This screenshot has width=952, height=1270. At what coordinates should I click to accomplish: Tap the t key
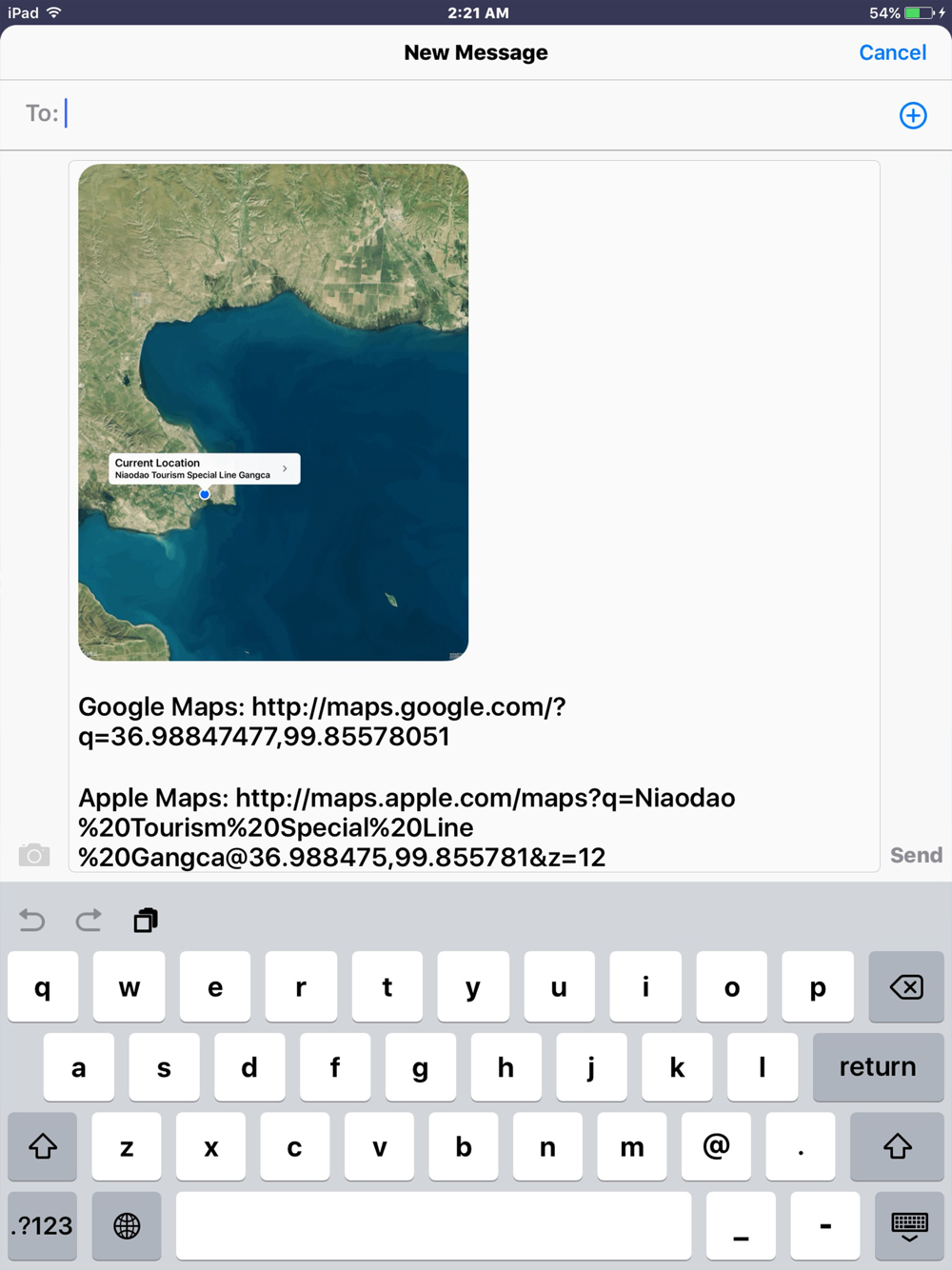[x=387, y=987]
